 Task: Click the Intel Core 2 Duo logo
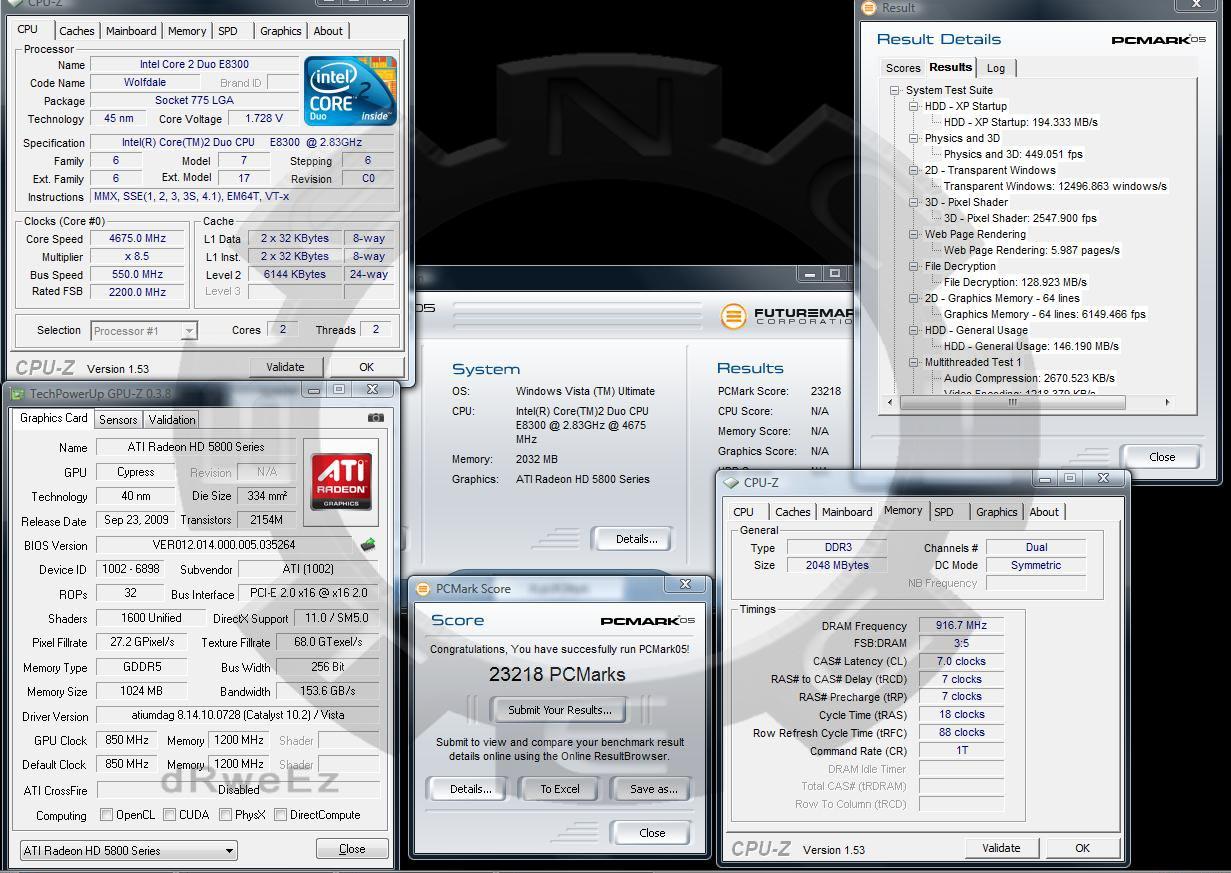[x=350, y=91]
